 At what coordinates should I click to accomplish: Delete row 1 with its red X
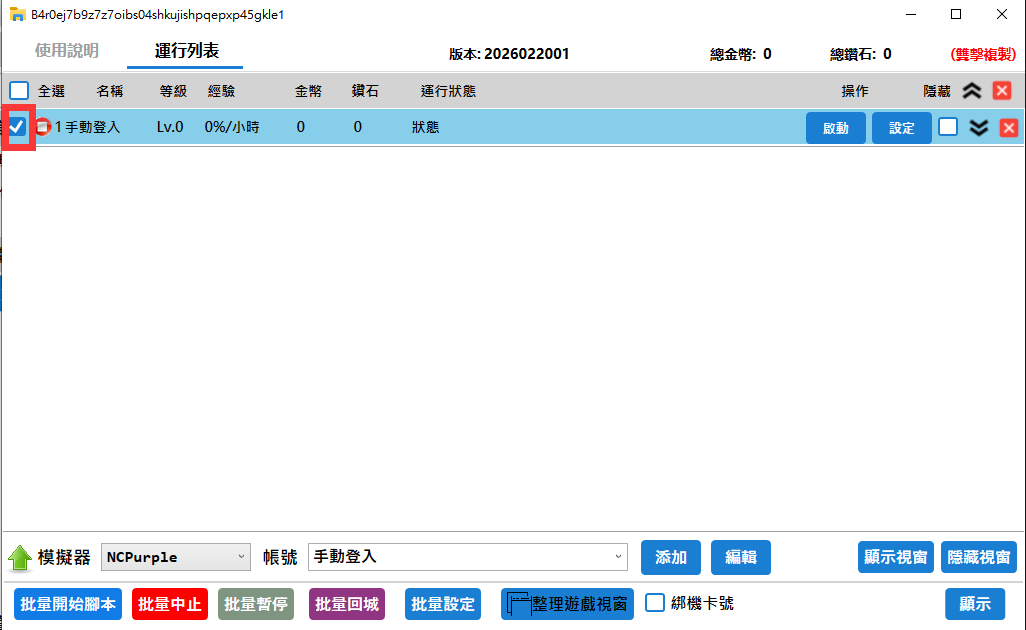coord(1008,127)
